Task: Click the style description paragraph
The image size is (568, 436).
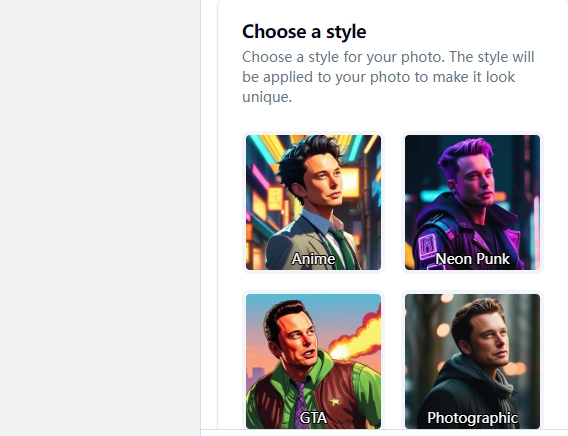Action: coord(388,77)
